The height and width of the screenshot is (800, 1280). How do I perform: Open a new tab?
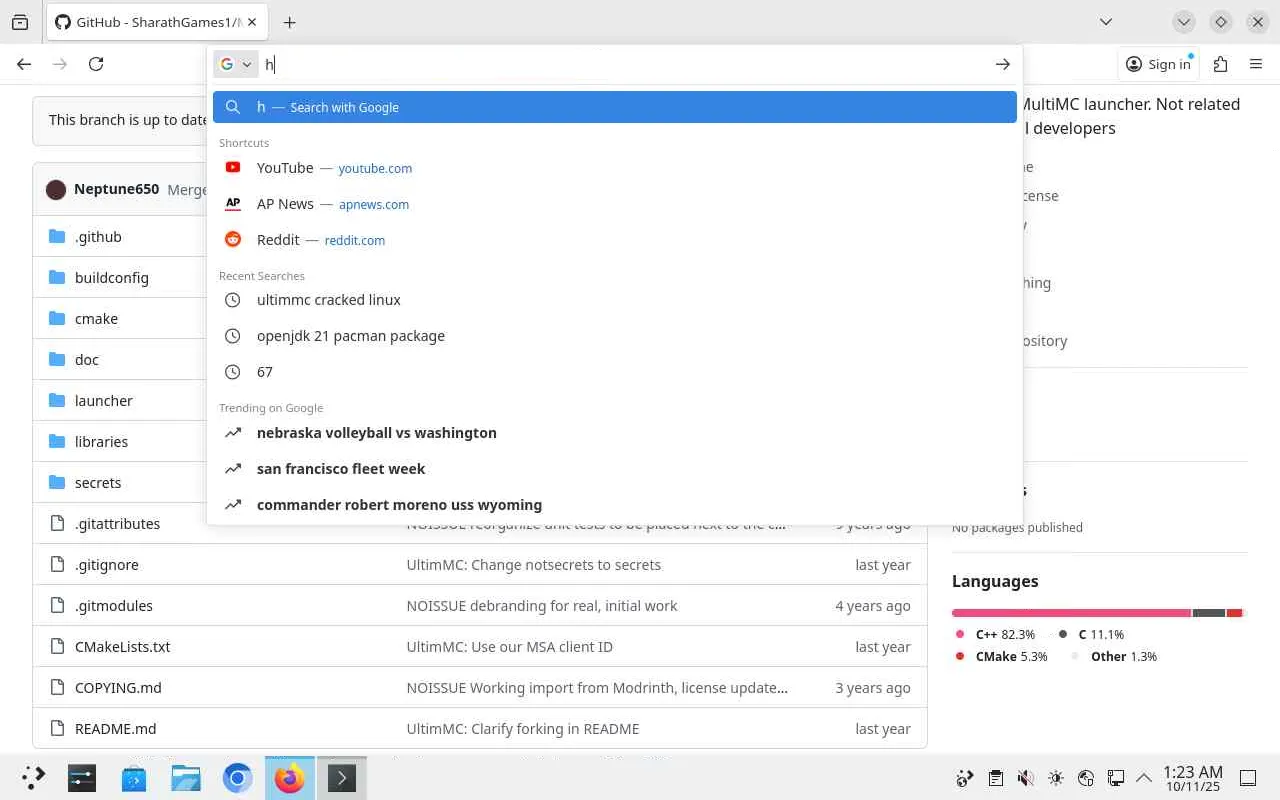(x=289, y=22)
